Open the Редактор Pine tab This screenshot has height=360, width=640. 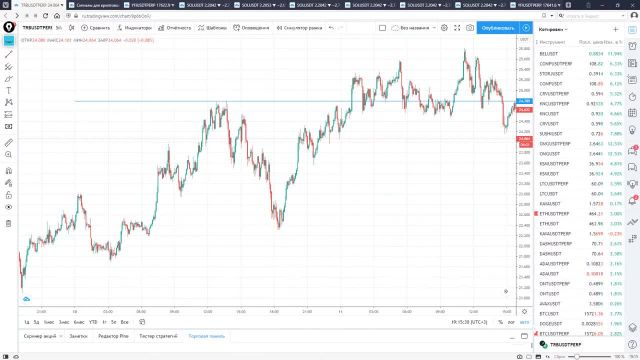click(113, 336)
